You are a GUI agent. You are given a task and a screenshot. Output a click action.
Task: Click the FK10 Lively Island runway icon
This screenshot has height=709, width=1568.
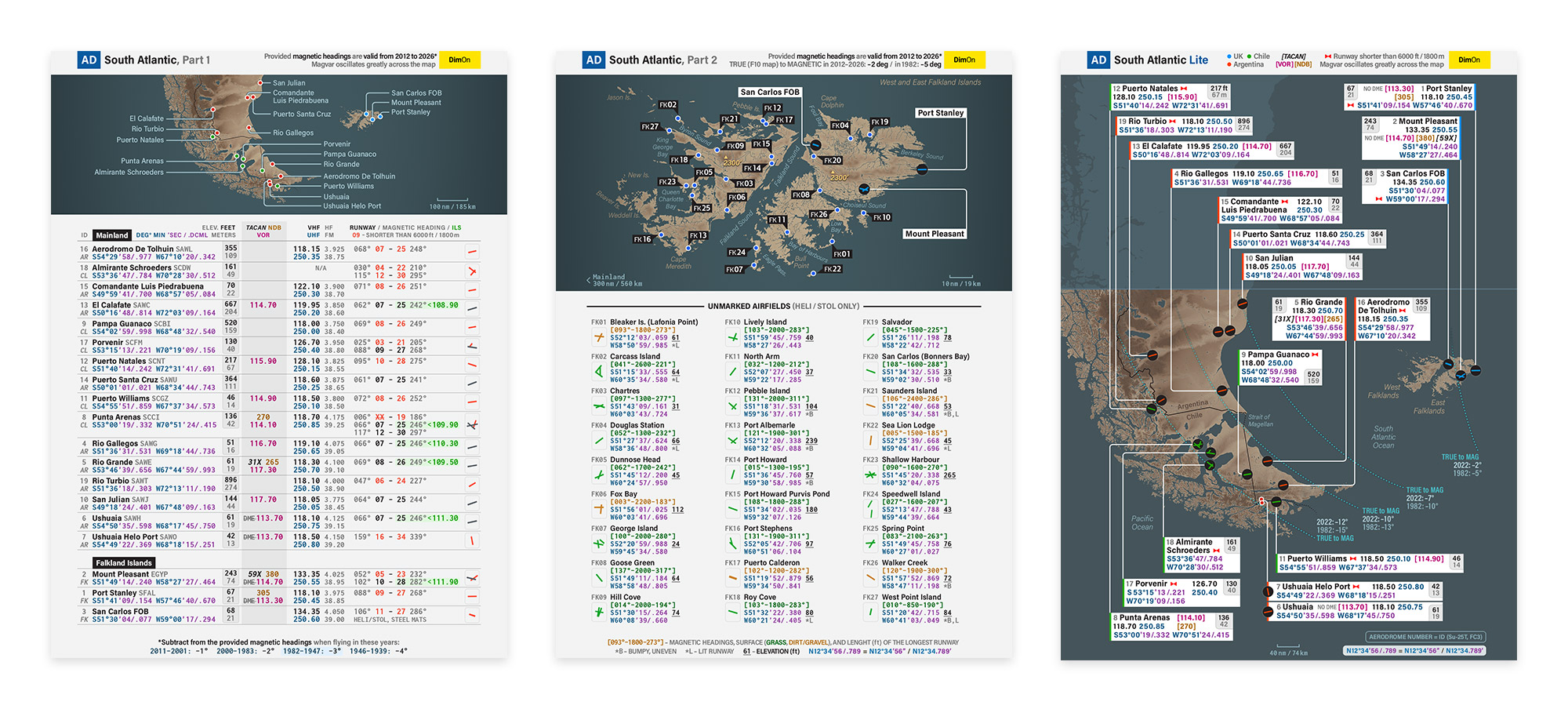click(x=733, y=337)
